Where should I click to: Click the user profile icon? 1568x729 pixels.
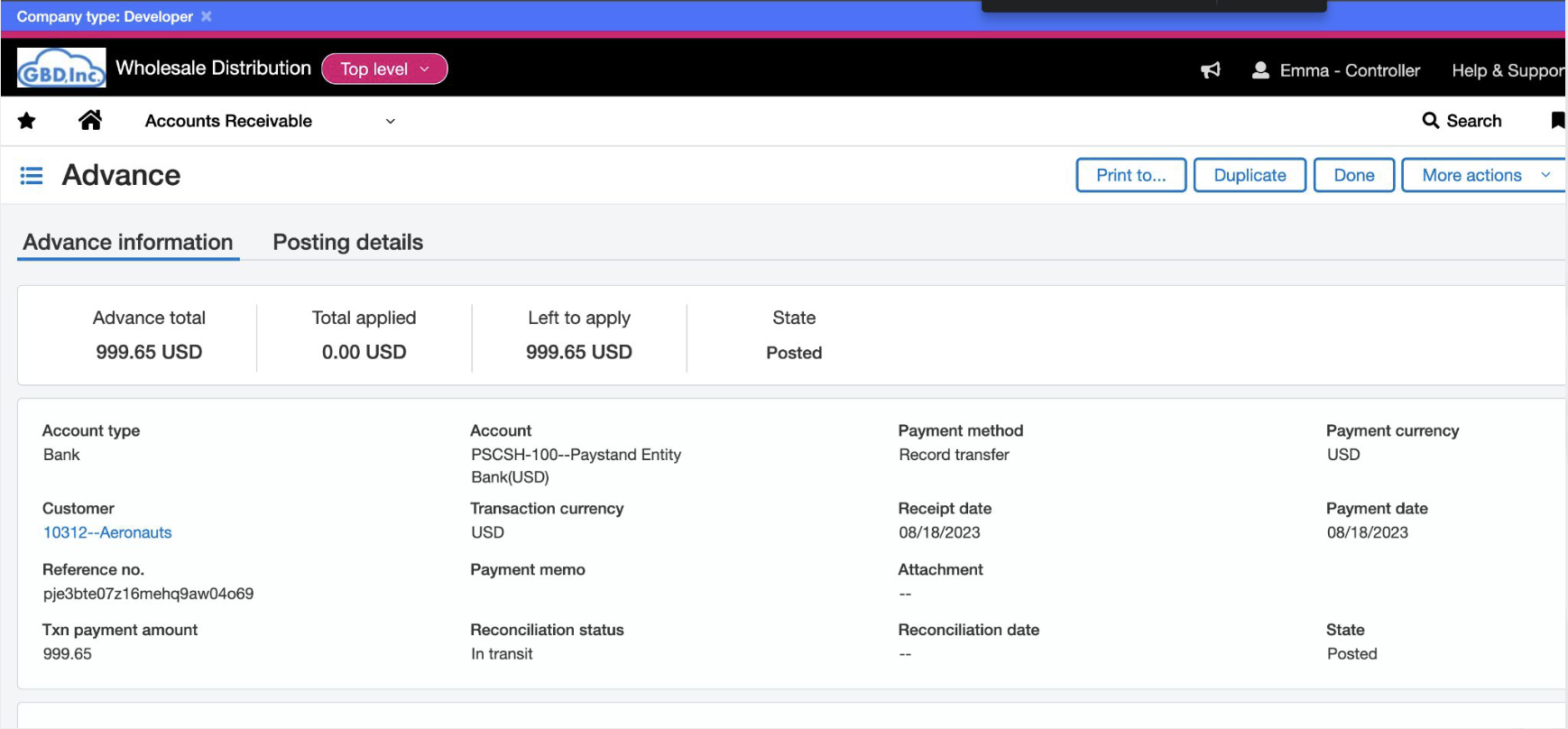1260,70
